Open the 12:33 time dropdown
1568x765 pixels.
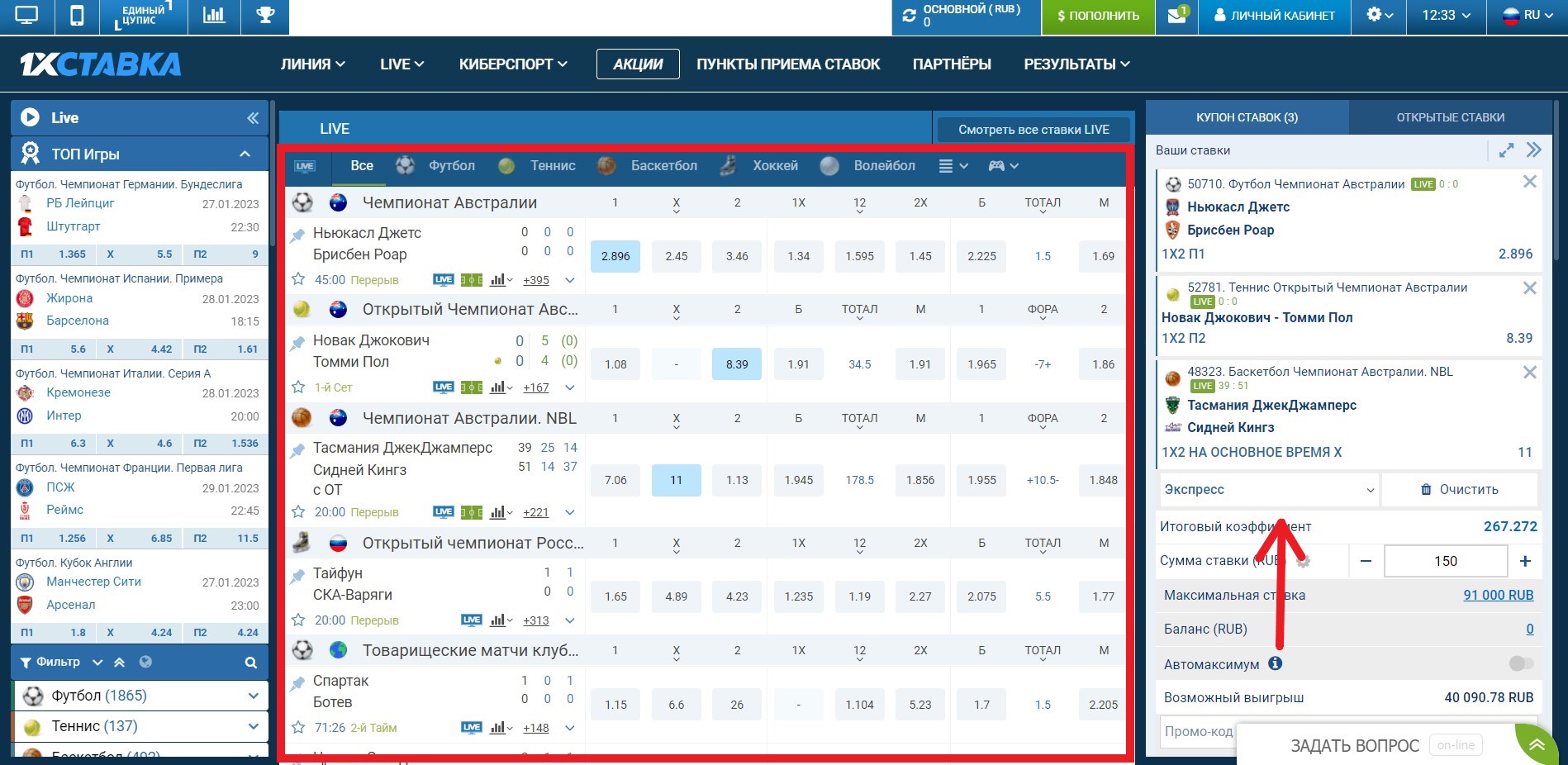[x=1446, y=16]
